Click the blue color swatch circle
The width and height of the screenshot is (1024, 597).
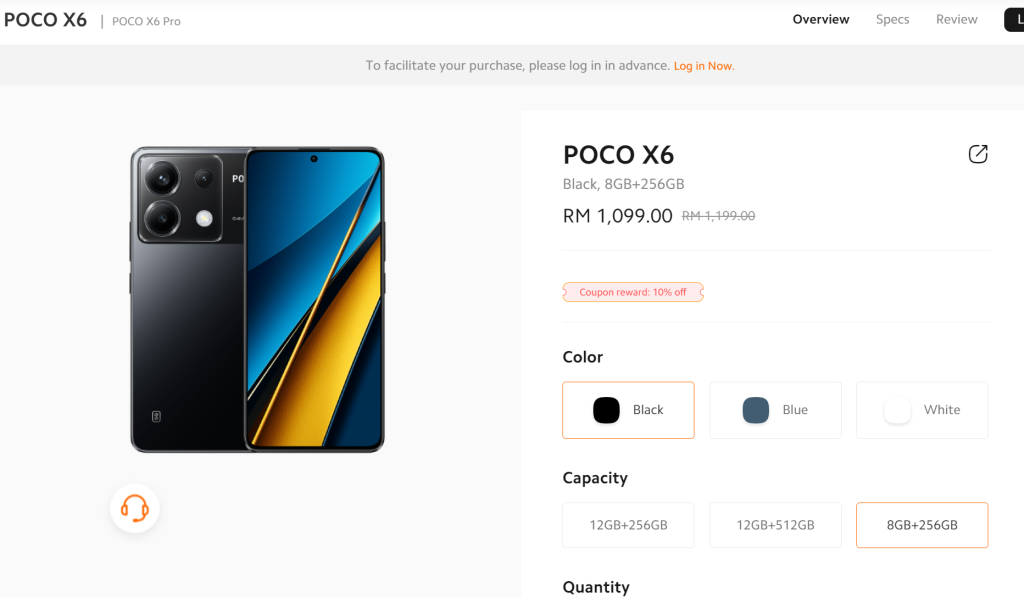[756, 410]
